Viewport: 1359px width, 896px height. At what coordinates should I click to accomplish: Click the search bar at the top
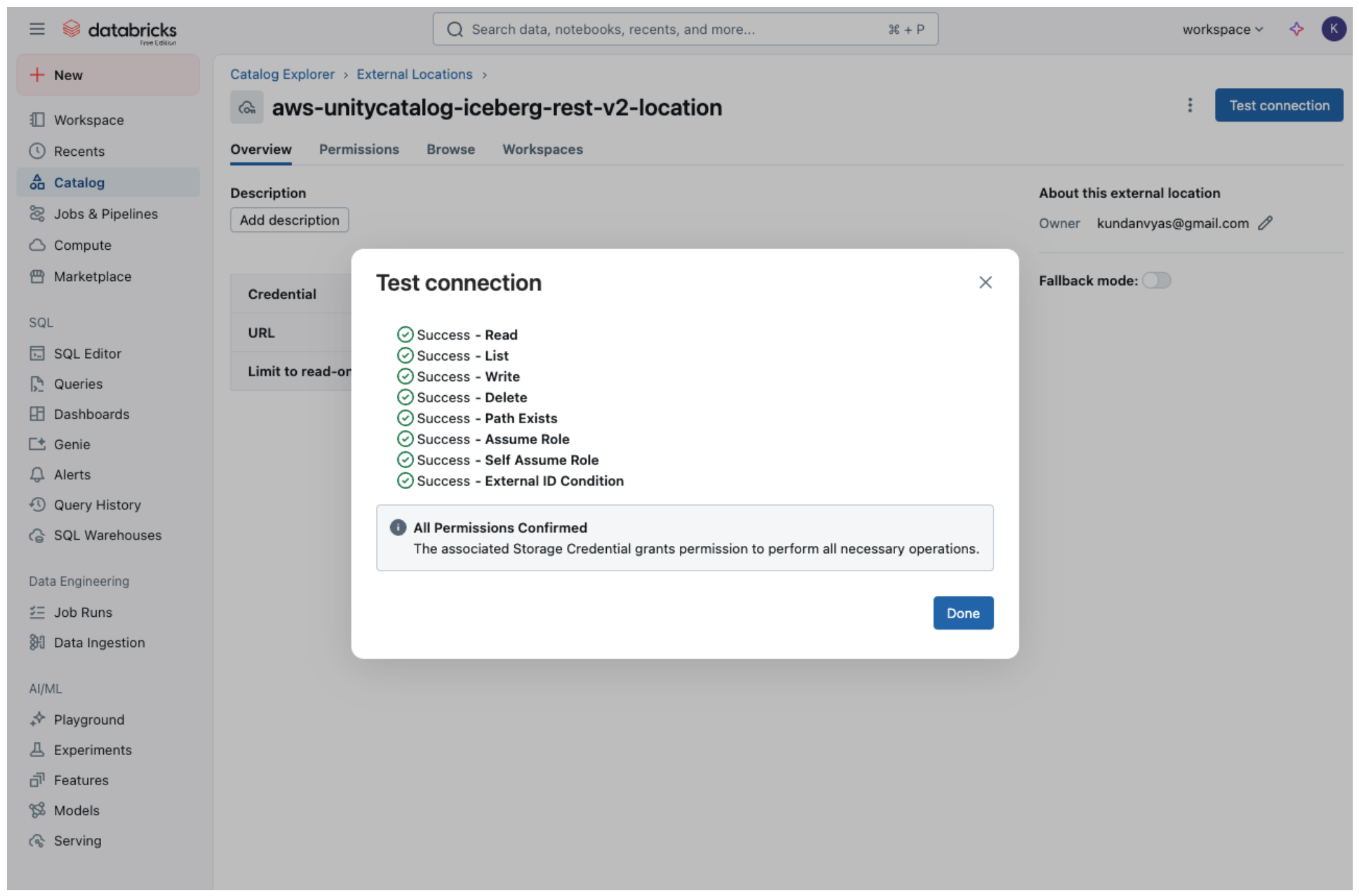(685, 29)
